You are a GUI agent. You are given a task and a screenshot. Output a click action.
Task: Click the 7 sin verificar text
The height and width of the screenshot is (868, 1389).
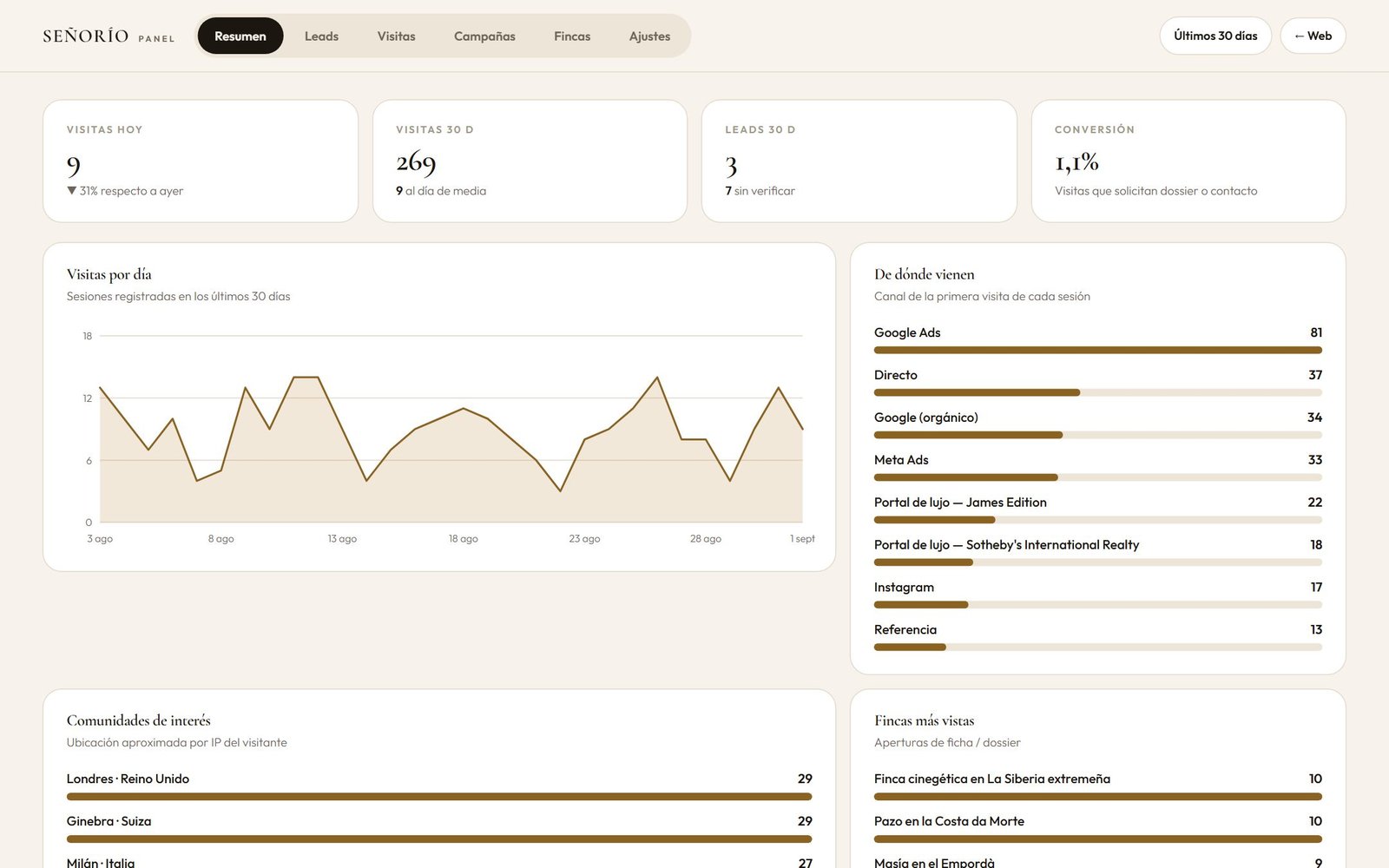(760, 191)
